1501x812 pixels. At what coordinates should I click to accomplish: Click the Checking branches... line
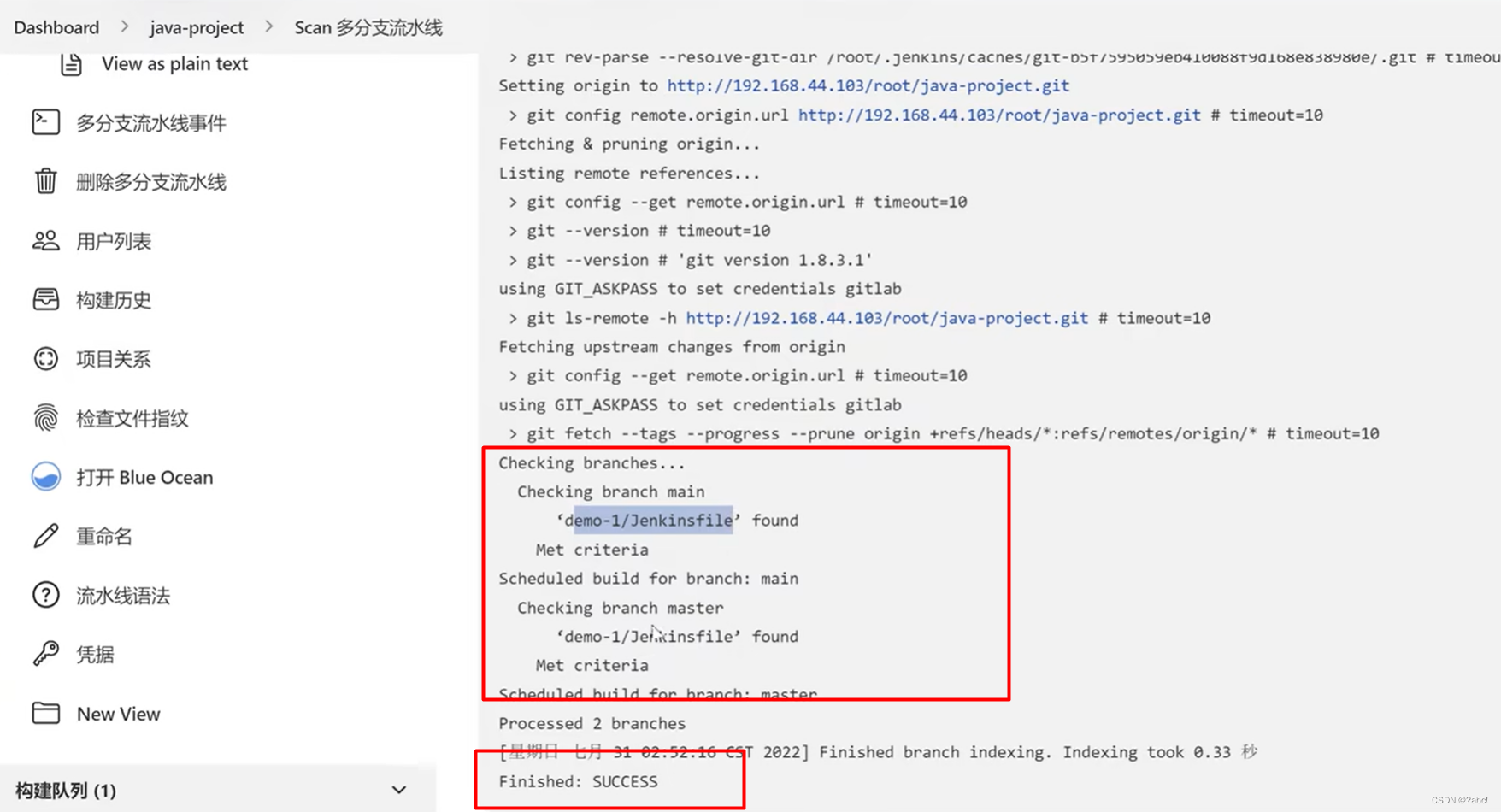[592, 462]
